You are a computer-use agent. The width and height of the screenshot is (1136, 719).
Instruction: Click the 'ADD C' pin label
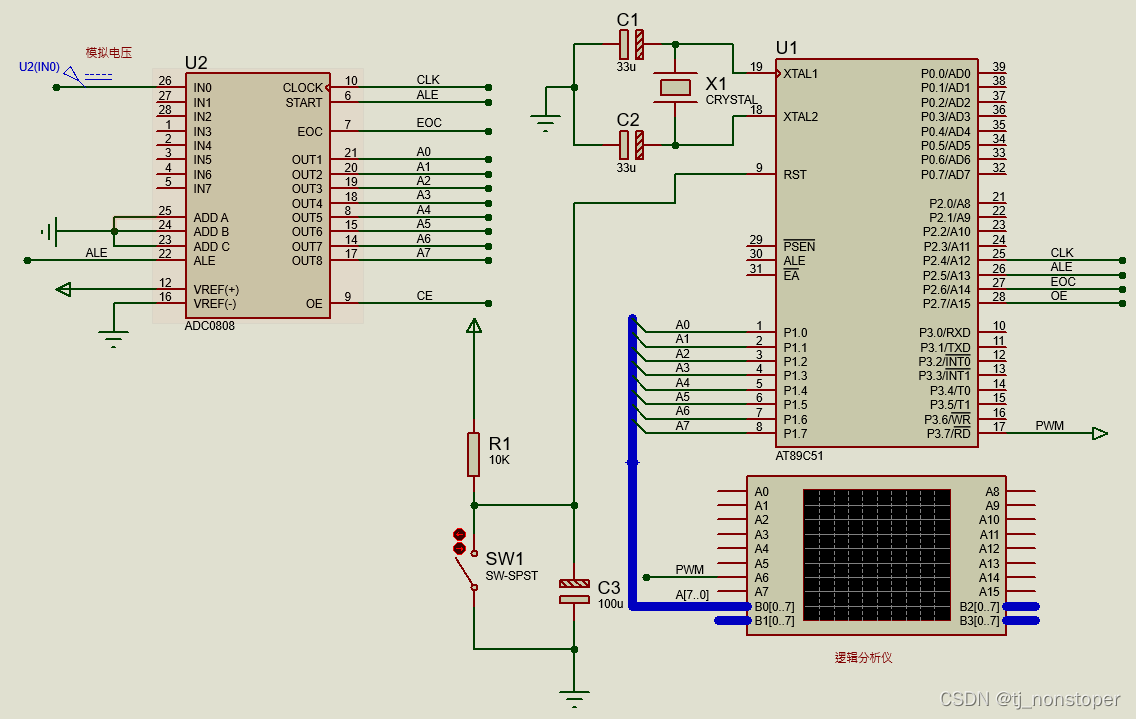211,246
